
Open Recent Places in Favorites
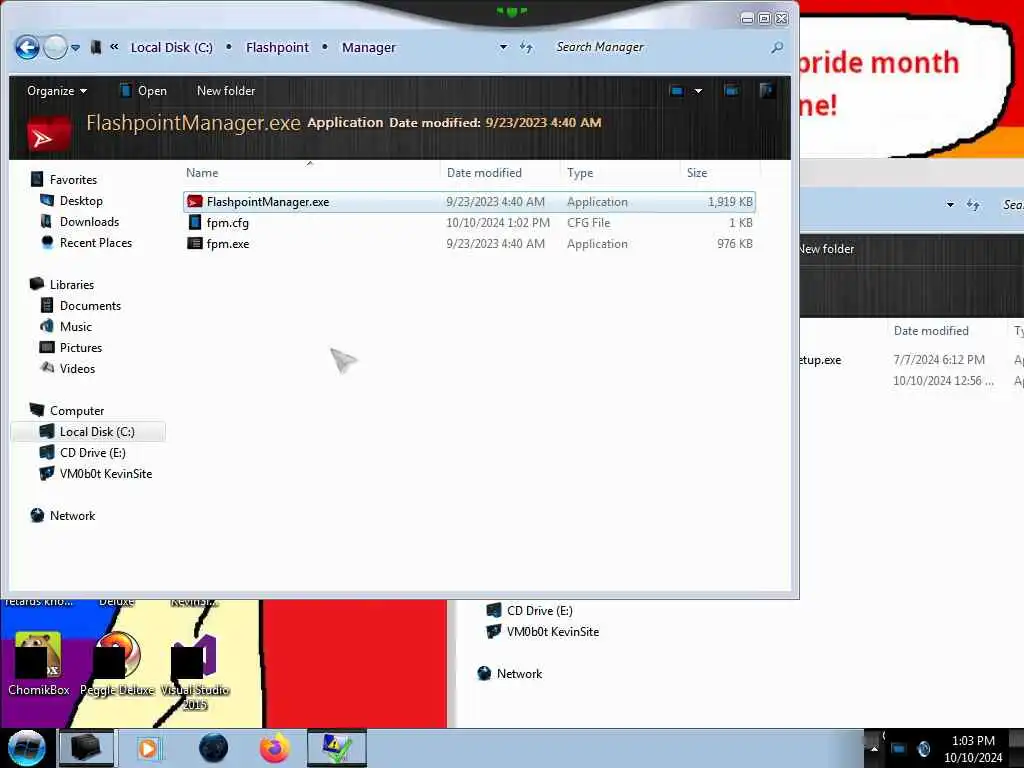(96, 242)
